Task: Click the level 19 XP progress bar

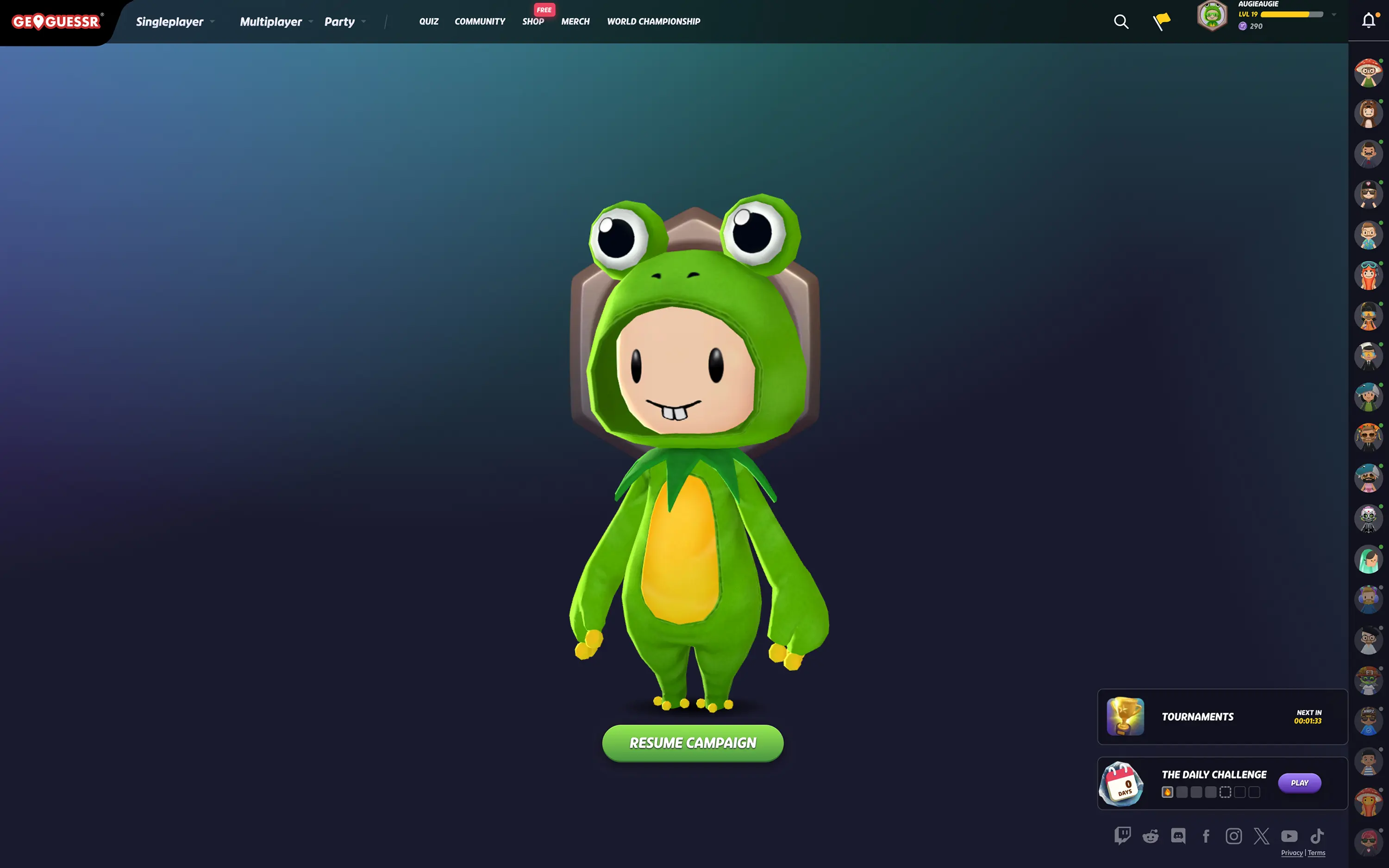Action: point(1291,14)
